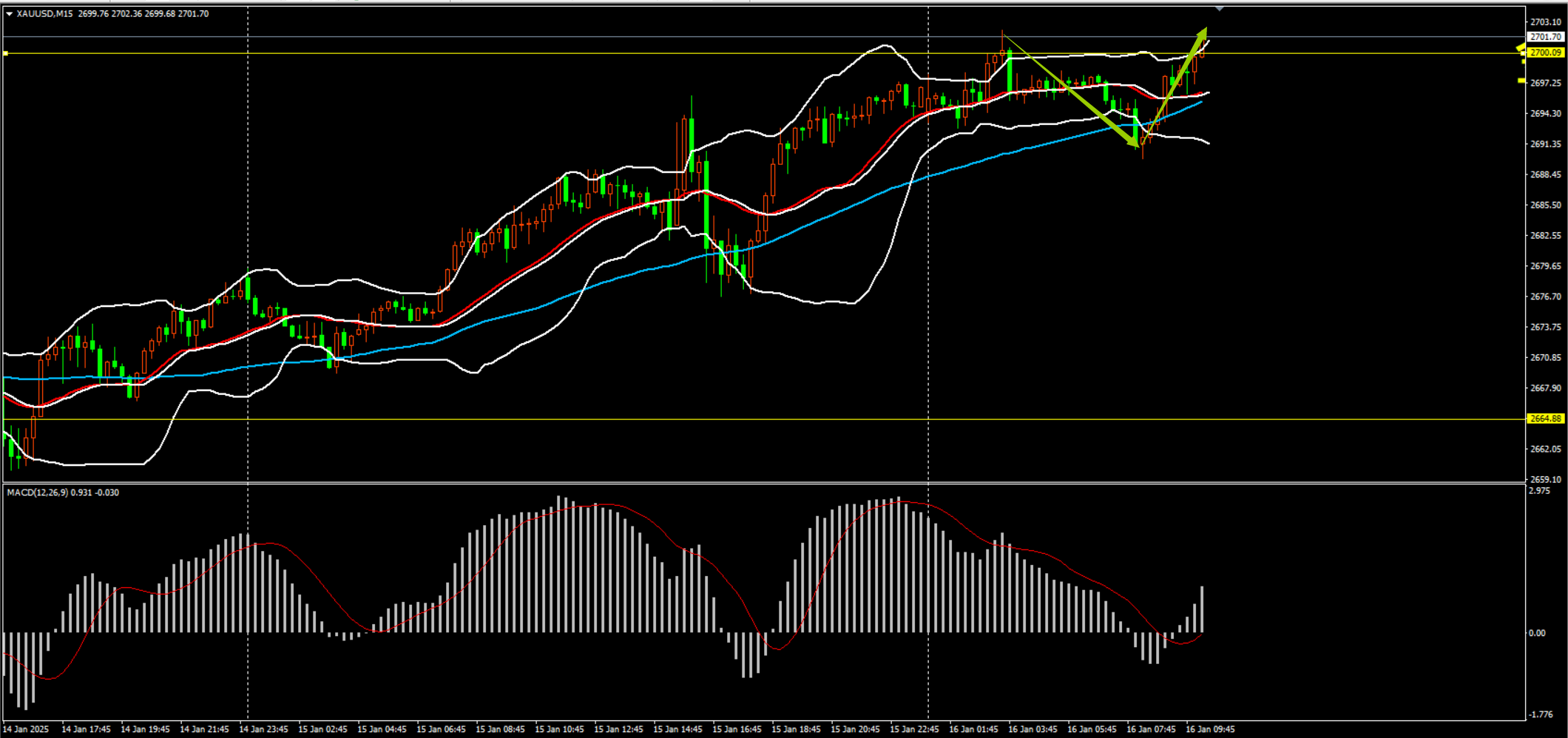Click the -1.776 MACD scale label

tap(1541, 714)
